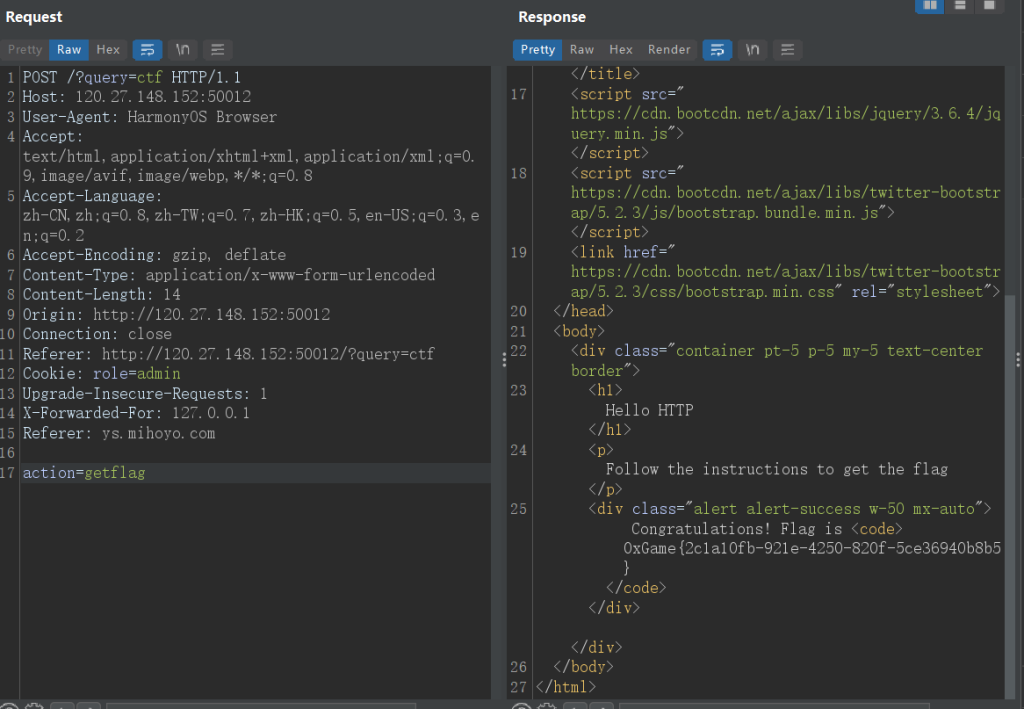Click the 'Upgrade-Insecure-Requests: 1' header

[x=145, y=394]
